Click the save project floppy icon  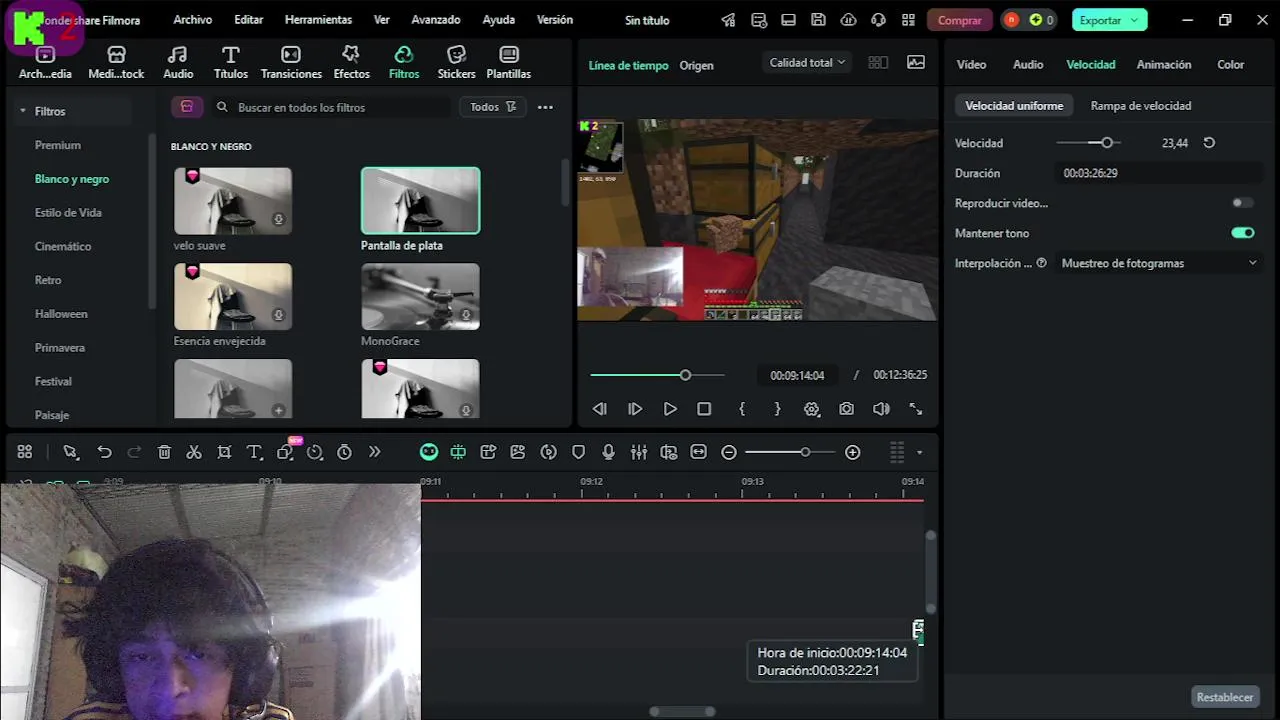[818, 20]
